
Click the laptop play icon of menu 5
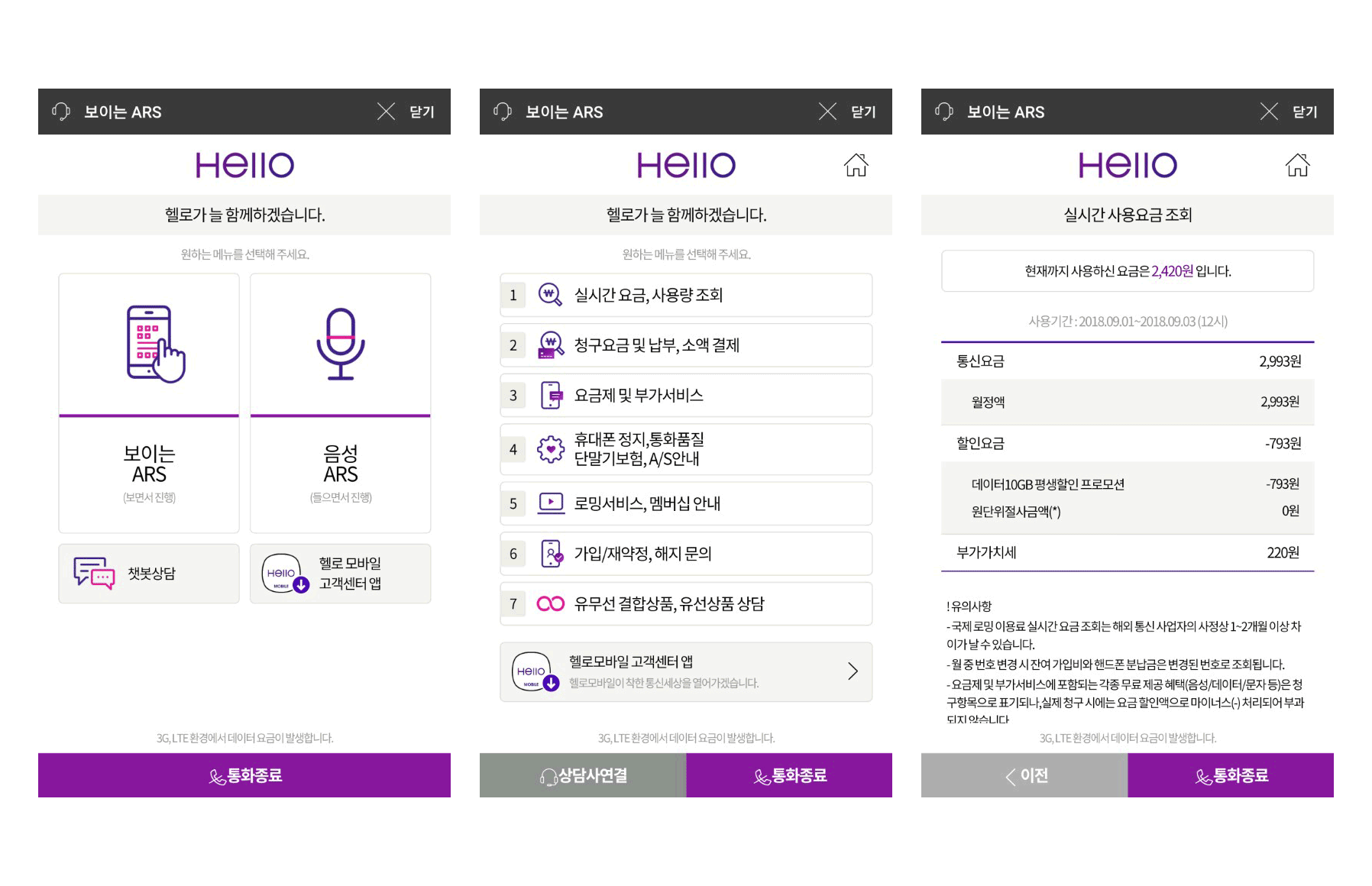tap(551, 503)
